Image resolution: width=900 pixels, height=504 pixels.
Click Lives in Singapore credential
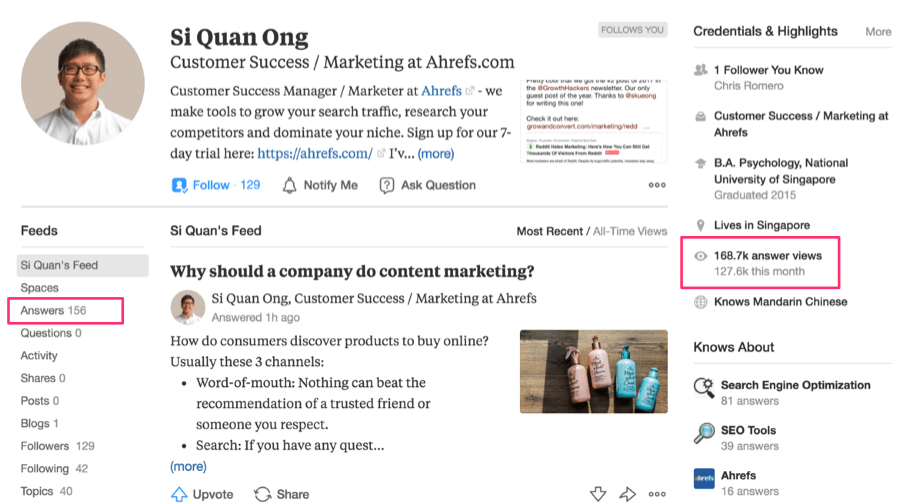[762, 225]
